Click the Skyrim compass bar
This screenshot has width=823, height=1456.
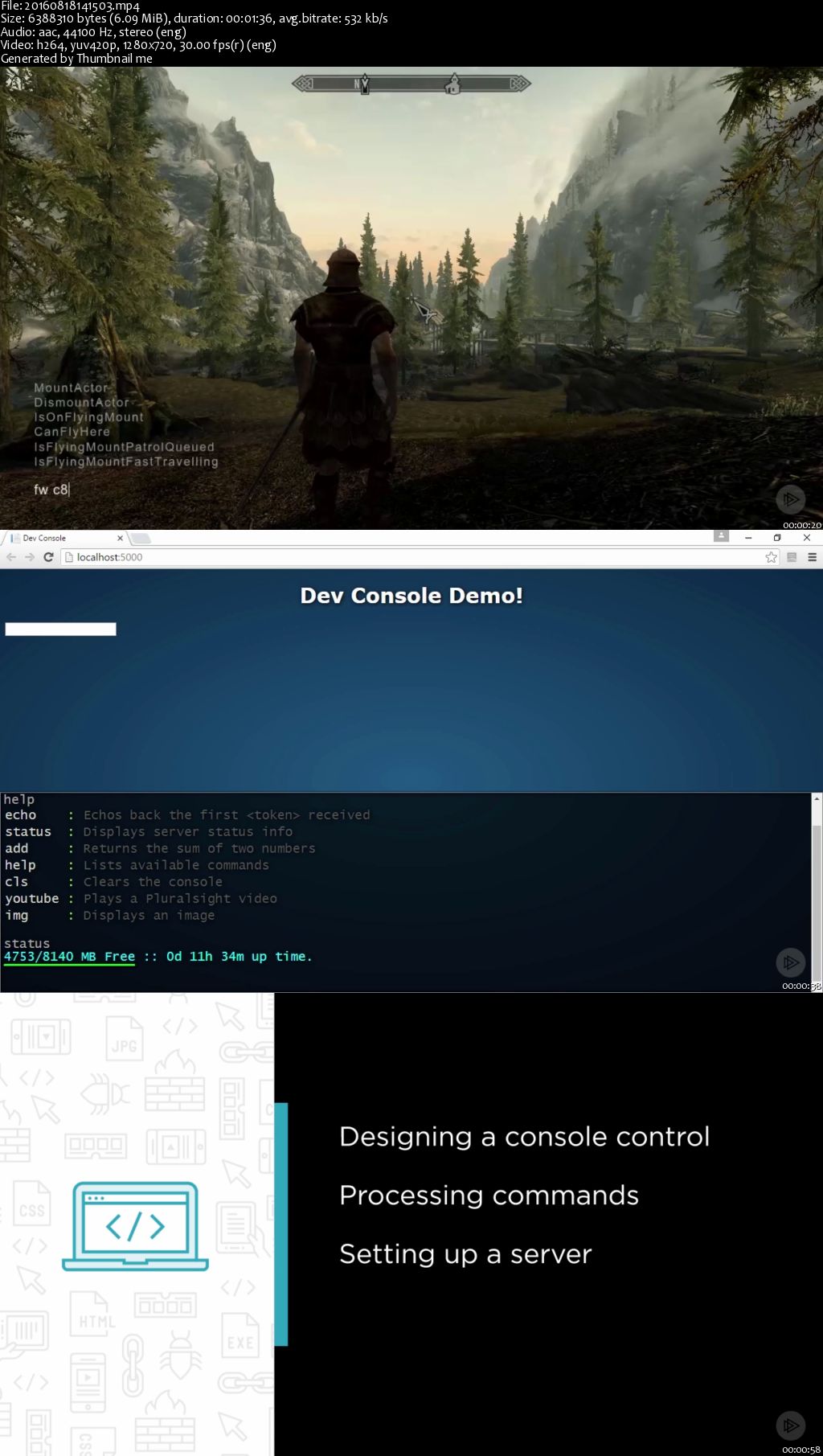[411, 84]
